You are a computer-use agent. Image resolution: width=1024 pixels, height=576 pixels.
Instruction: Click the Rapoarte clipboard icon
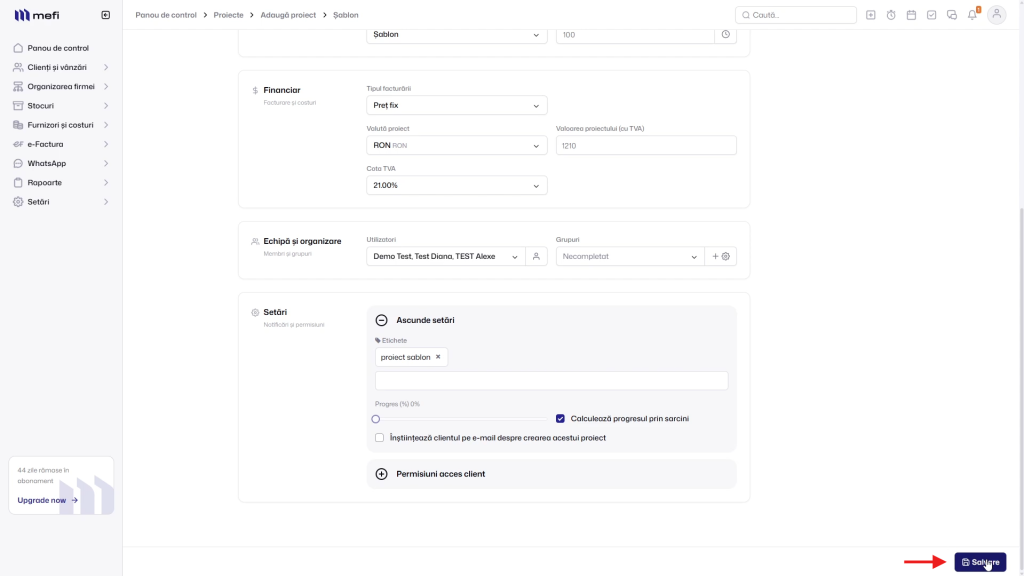pyautogui.click(x=18, y=183)
